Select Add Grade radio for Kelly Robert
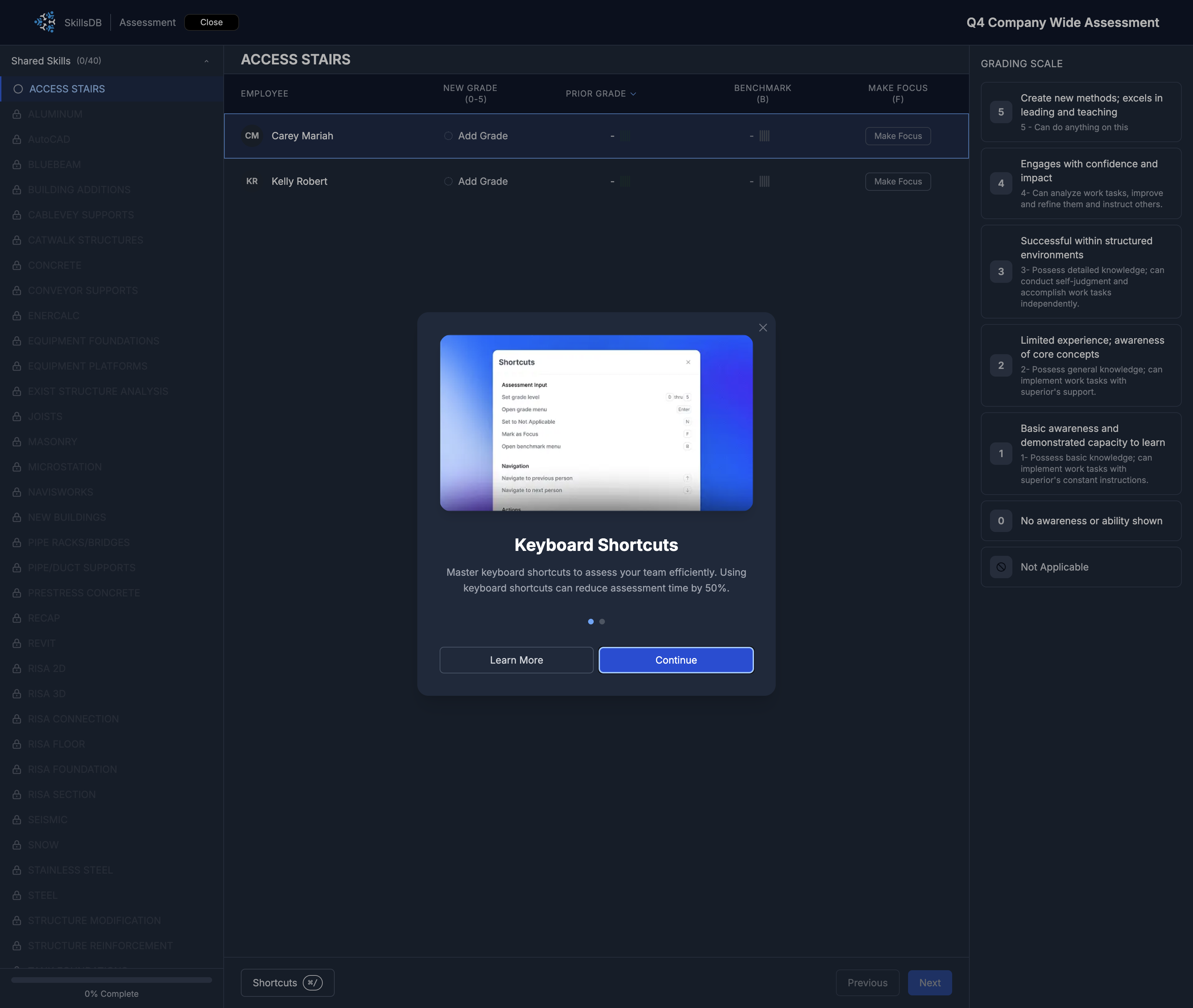 pos(448,181)
